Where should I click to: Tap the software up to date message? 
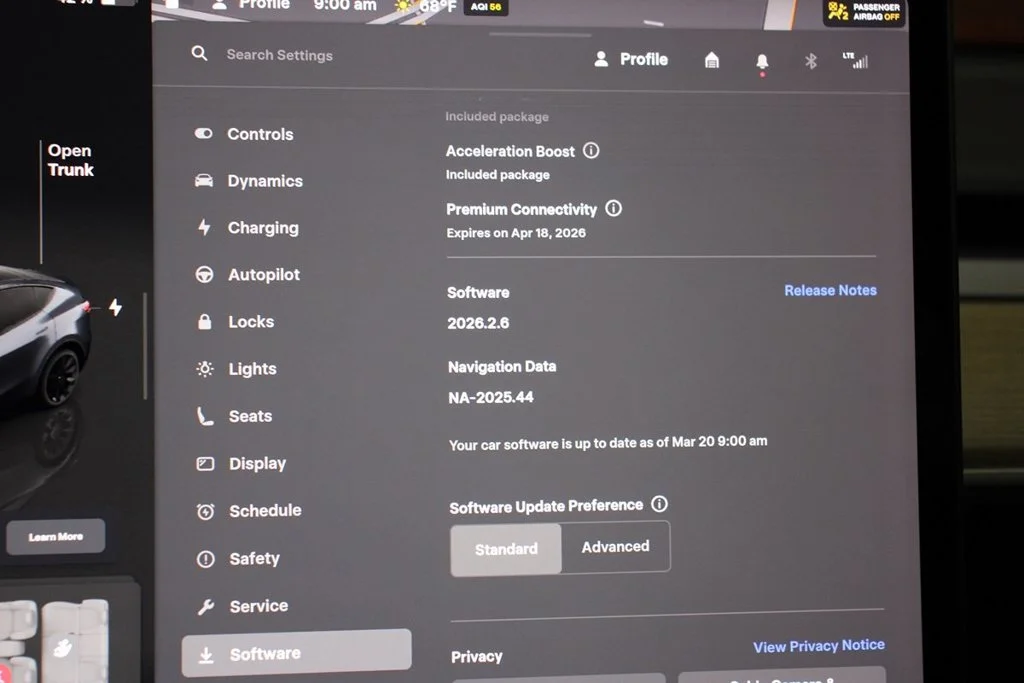click(x=608, y=443)
